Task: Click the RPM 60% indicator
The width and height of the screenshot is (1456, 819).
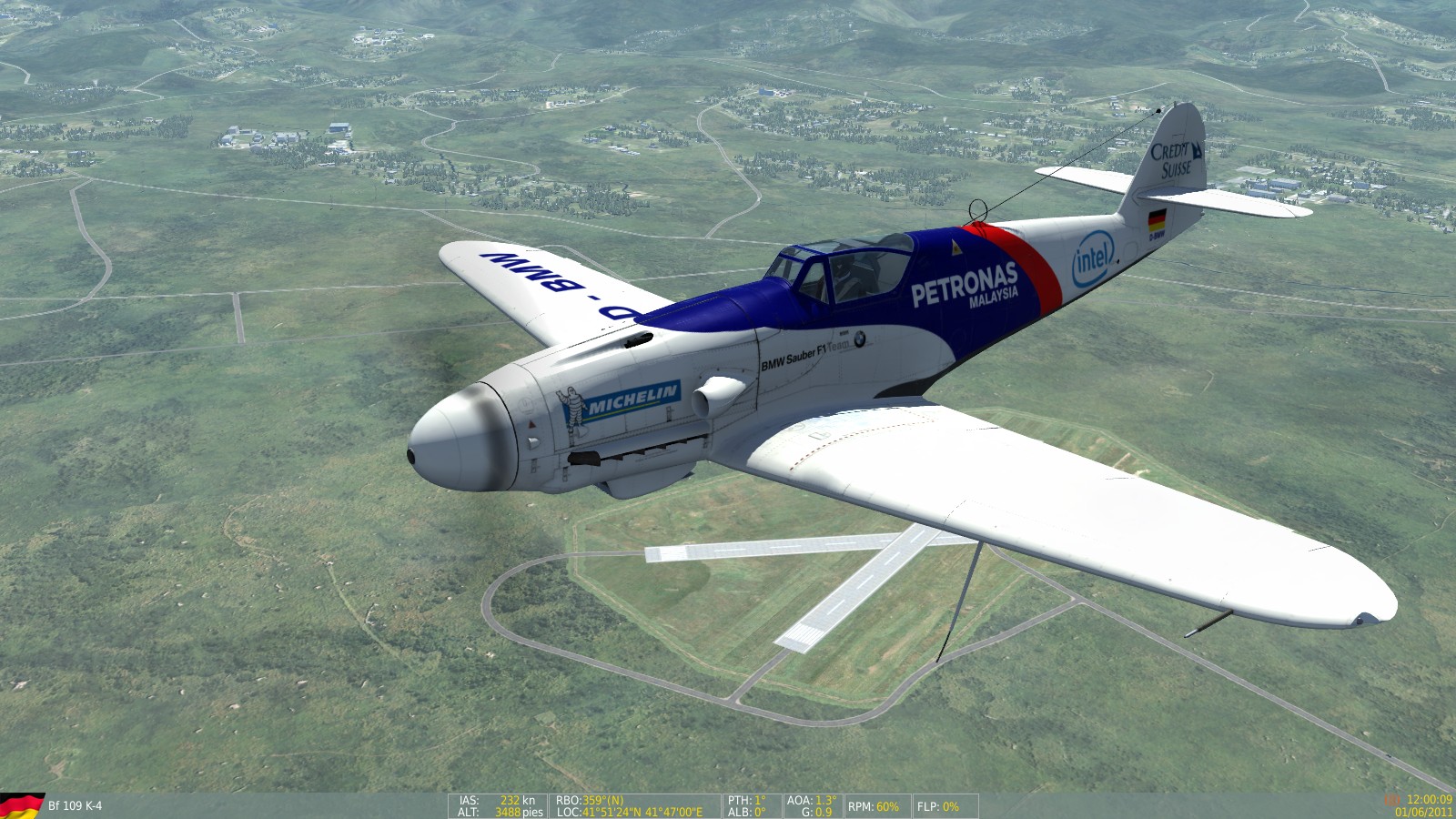Action: (x=874, y=806)
